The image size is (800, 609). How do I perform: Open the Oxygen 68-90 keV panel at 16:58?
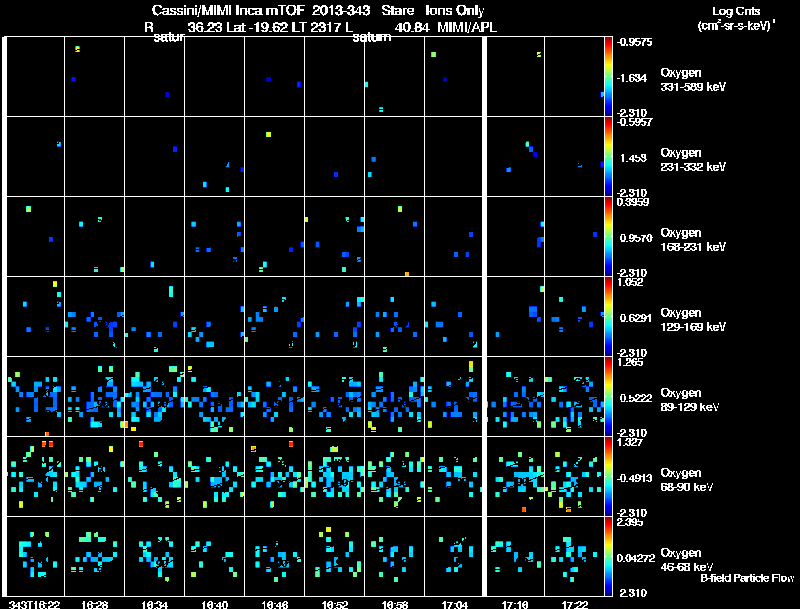[x=394, y=477]
